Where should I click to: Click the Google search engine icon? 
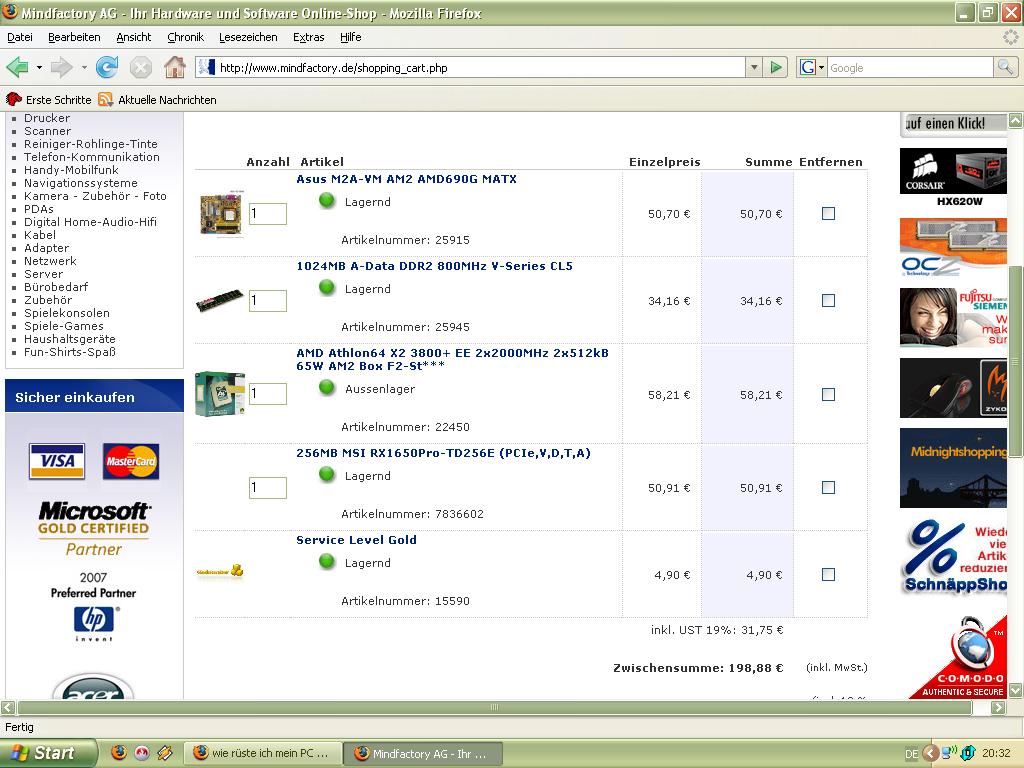[808, 67]
